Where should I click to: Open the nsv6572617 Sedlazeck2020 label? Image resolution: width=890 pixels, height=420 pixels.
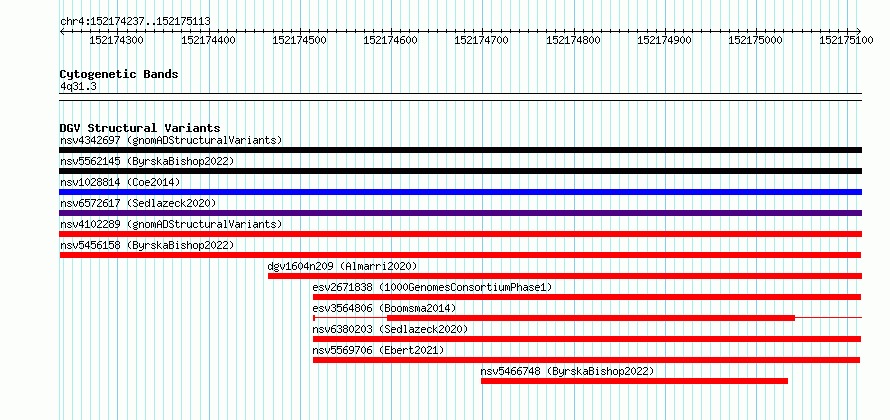(x=138, y=203)
